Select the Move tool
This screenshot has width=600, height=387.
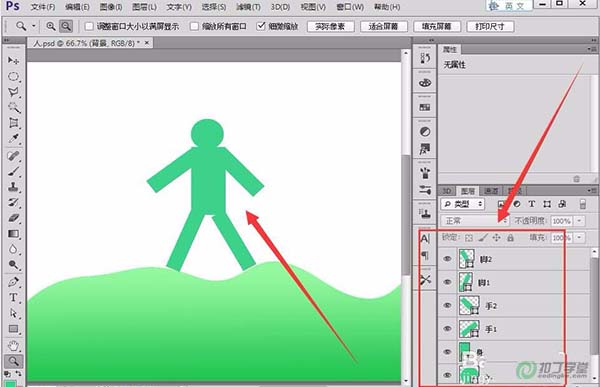[x=13, y=60]
